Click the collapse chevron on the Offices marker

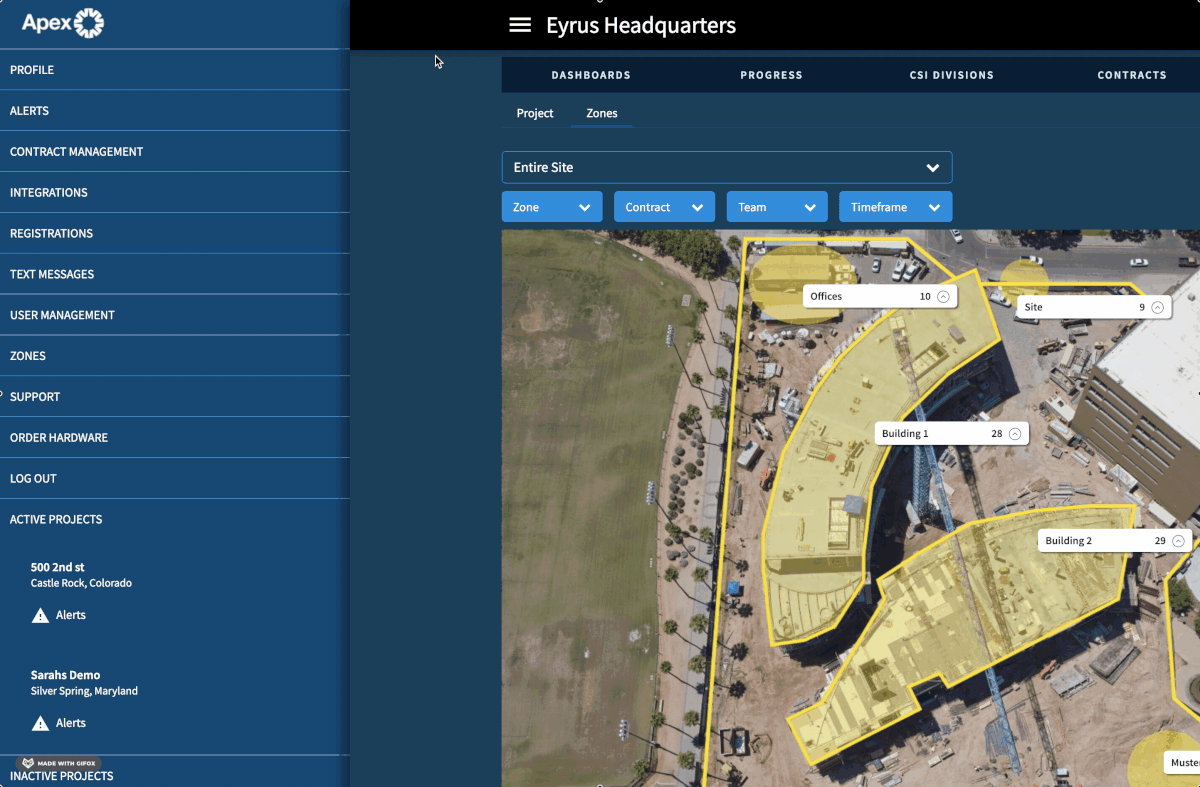[x=941, y=296]
